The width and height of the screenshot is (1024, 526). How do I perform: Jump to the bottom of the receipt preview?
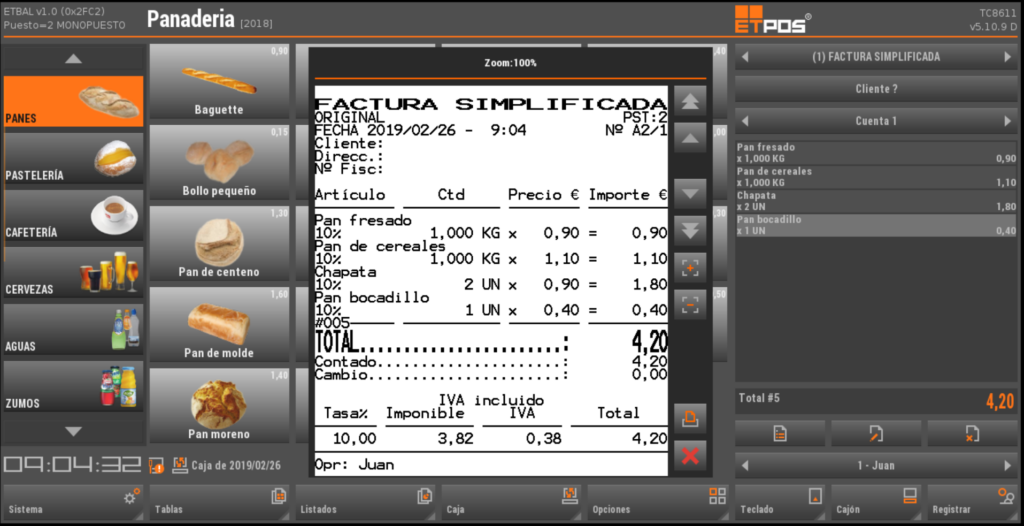click(x=690, y=231)
